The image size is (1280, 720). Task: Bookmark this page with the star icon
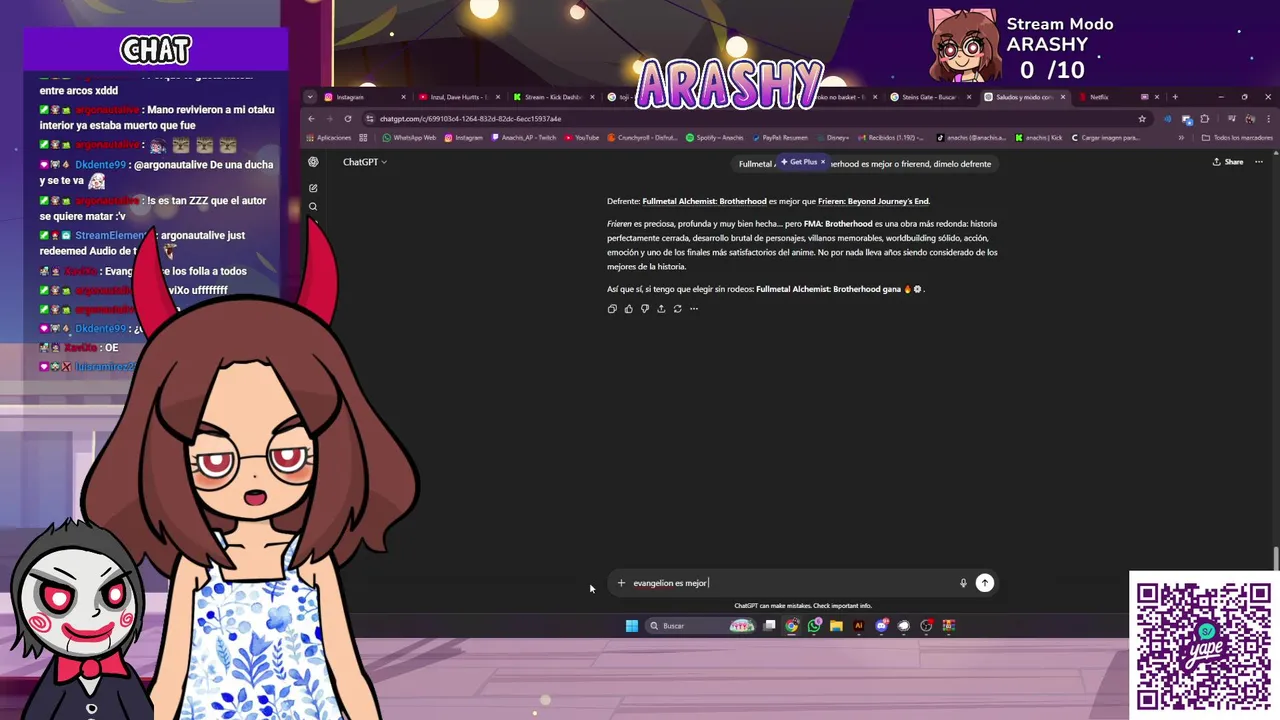click(x=1141, y=118)
